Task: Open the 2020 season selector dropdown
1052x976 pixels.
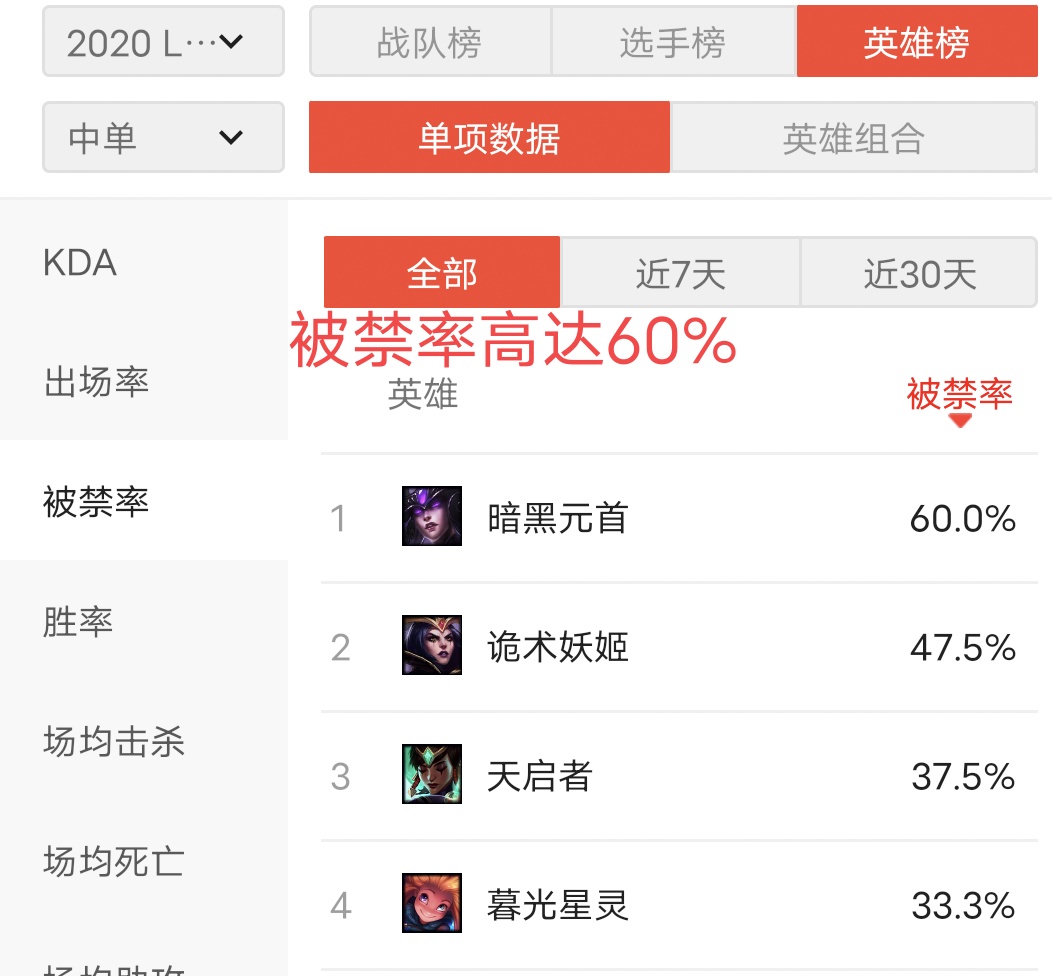Action: (162, 41)
